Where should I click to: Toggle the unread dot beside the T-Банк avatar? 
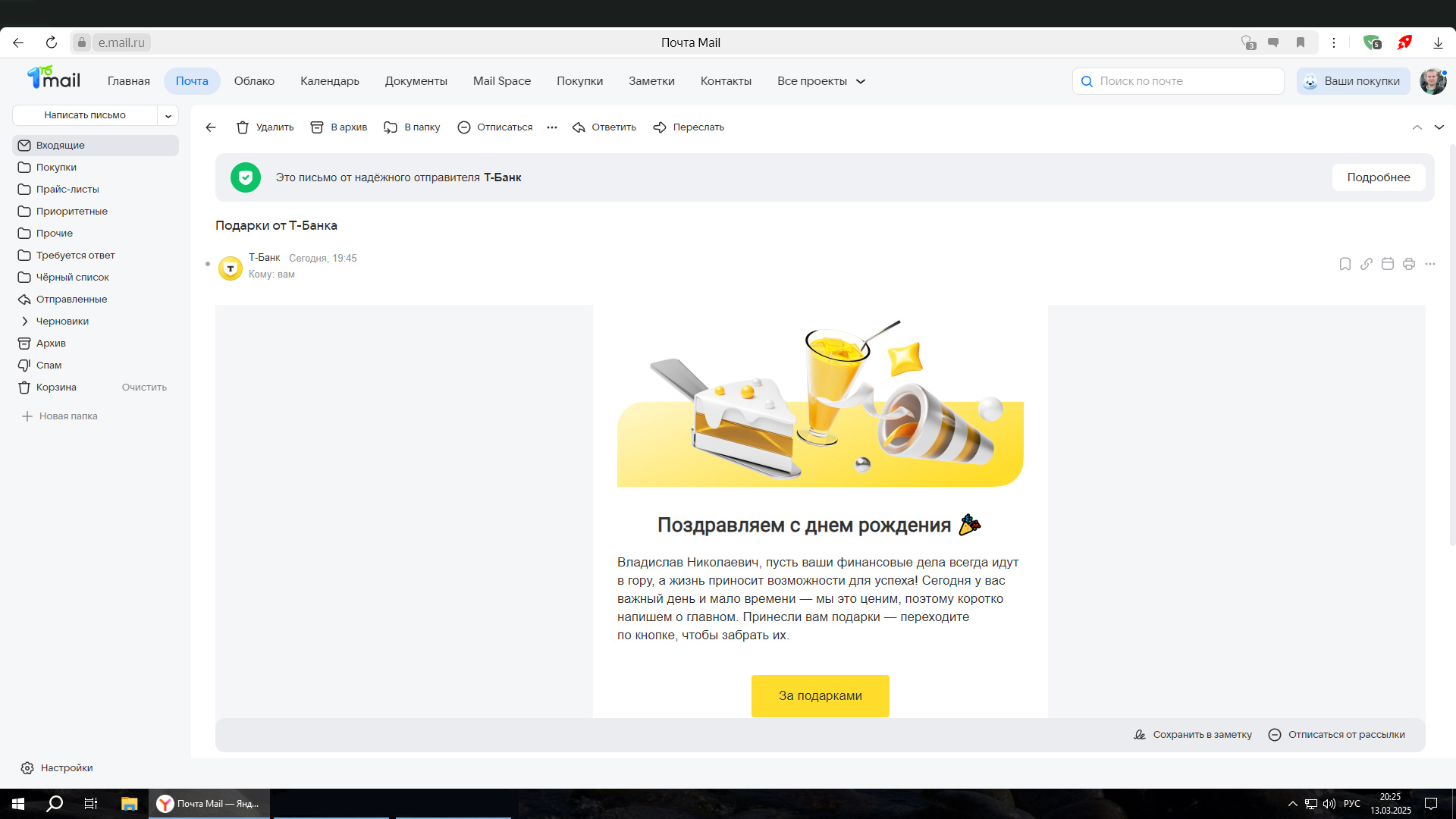(x=207, y=264)
